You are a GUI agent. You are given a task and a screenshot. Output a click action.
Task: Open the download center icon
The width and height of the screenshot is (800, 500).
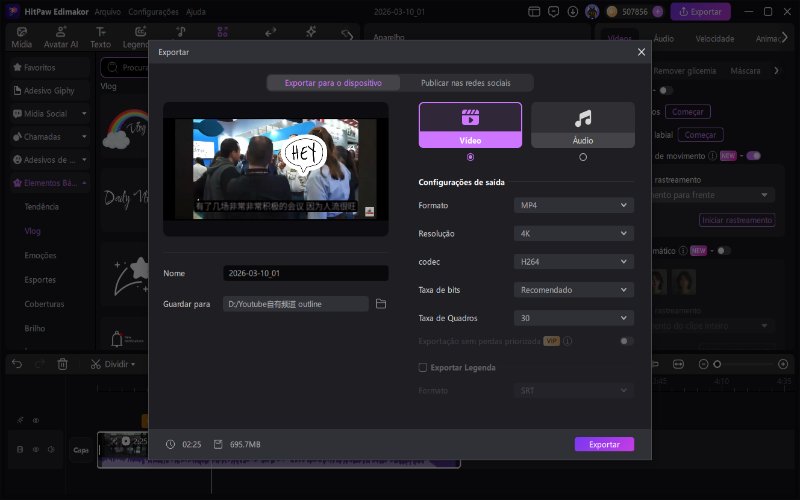[572, 11]
